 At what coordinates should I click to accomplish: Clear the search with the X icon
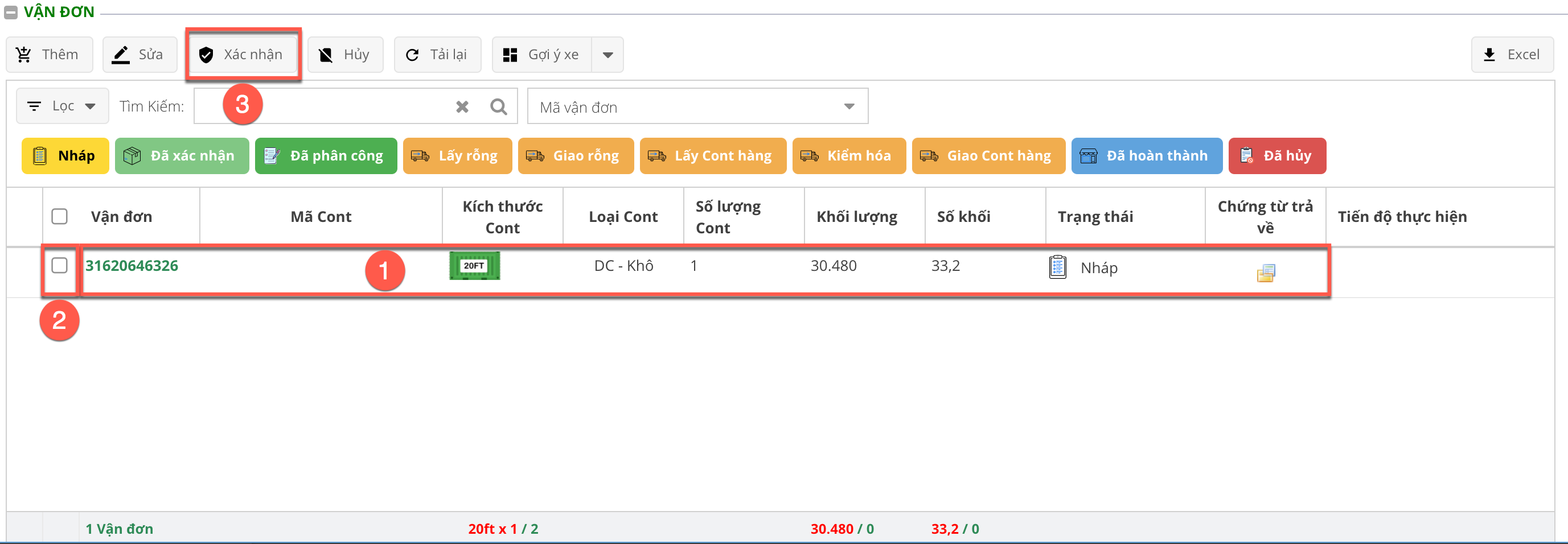click(462, 106)
